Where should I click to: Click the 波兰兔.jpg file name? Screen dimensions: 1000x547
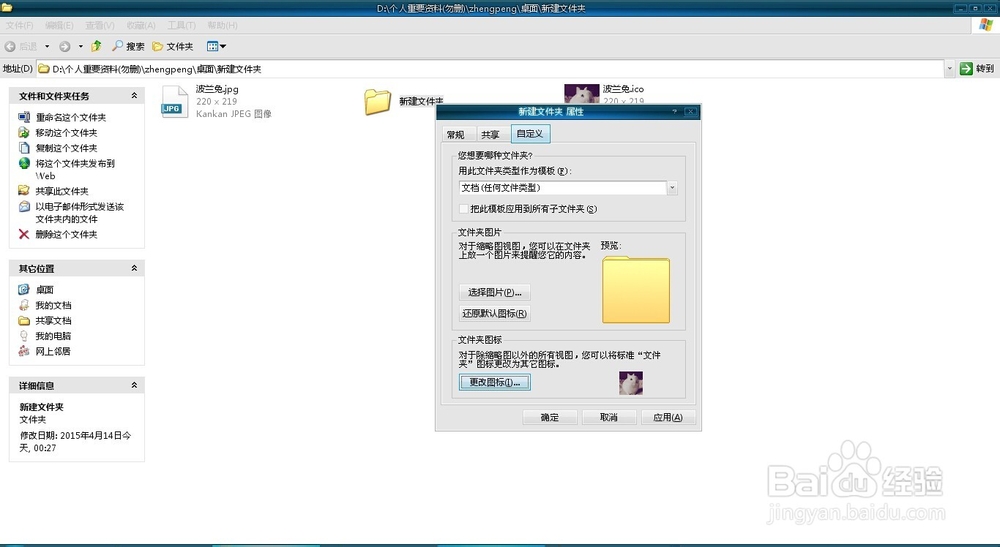pos(217,89)
